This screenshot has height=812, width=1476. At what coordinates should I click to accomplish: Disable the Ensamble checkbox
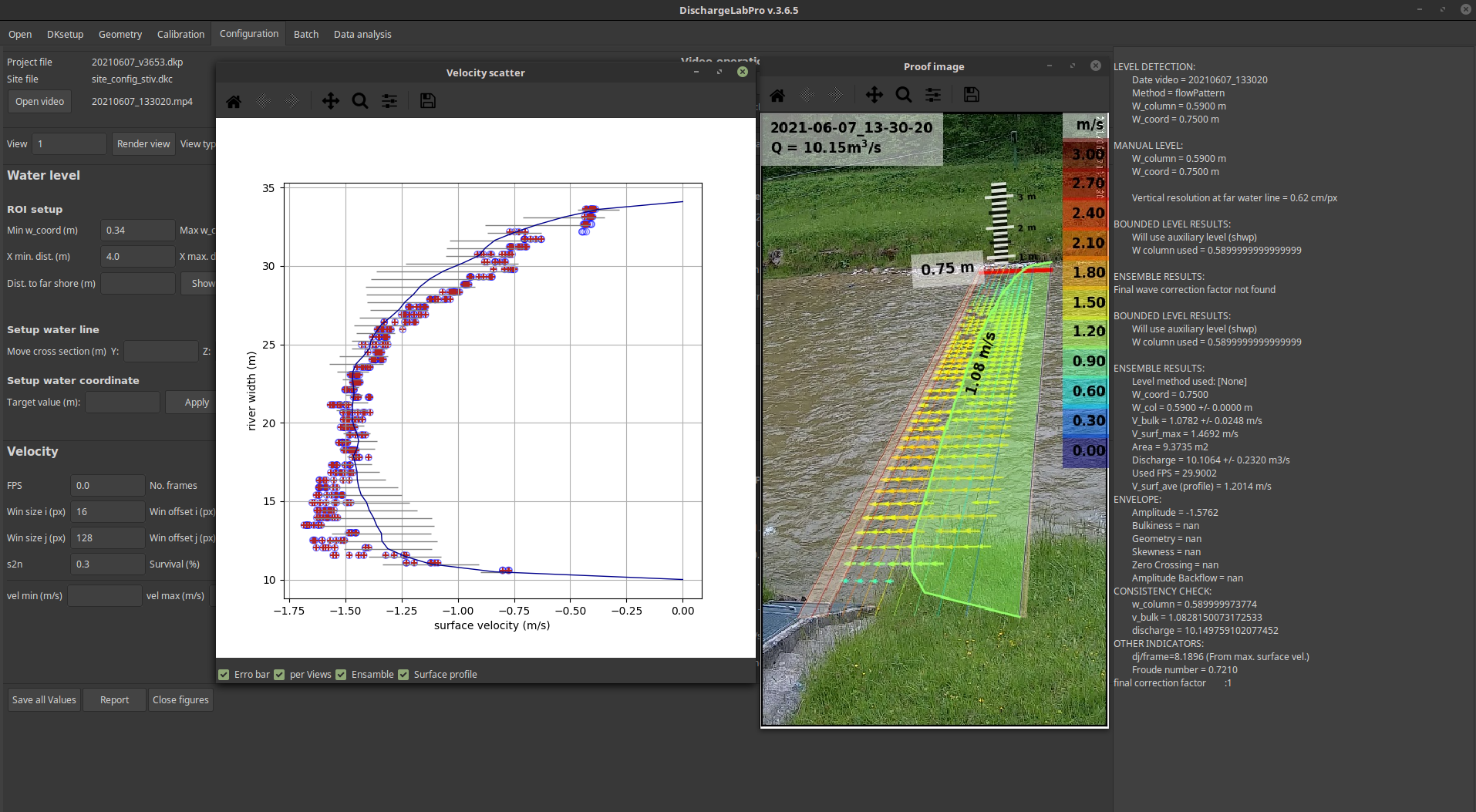[x=341, y=675]
